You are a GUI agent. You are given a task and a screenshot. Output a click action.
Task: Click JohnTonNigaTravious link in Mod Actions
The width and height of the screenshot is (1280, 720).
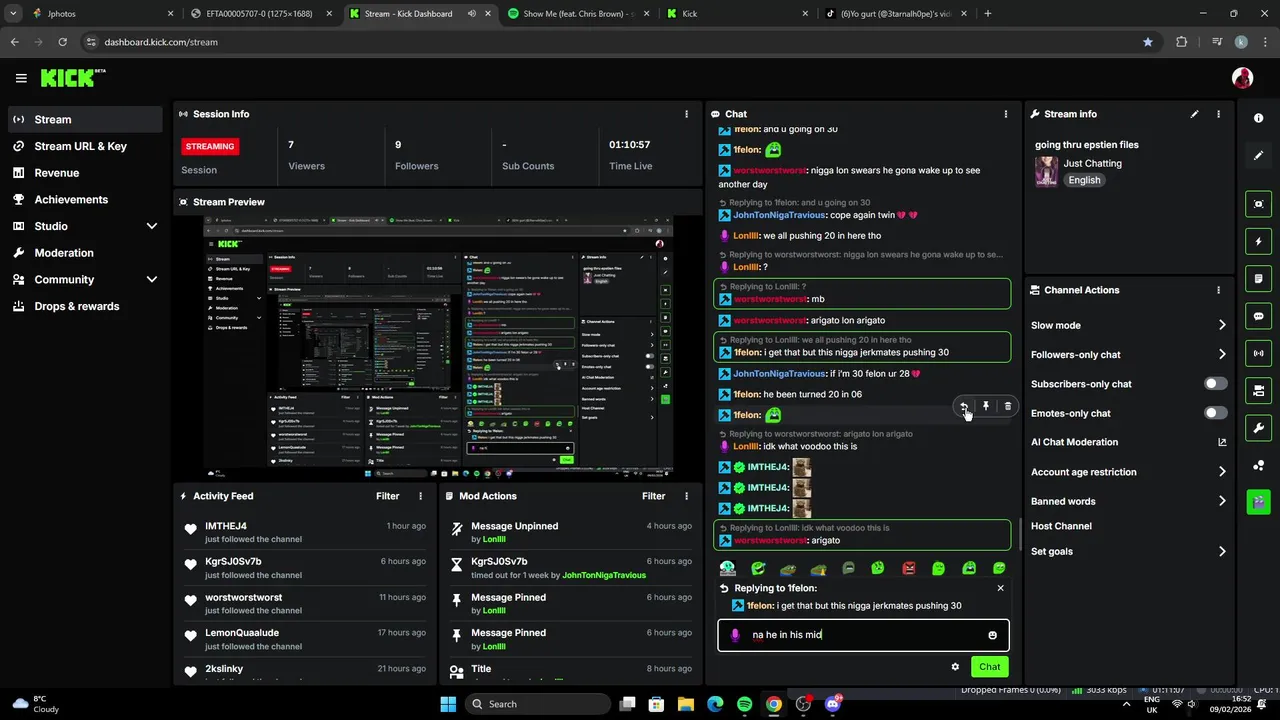[604, 575]
